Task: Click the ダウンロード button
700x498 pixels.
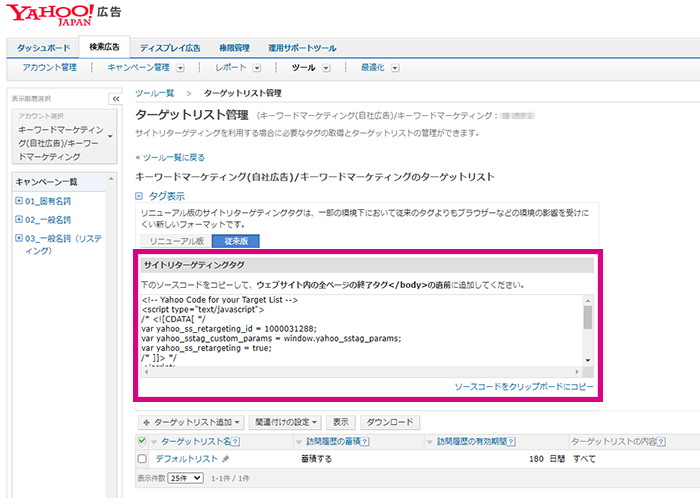Action: pos(390,422)
